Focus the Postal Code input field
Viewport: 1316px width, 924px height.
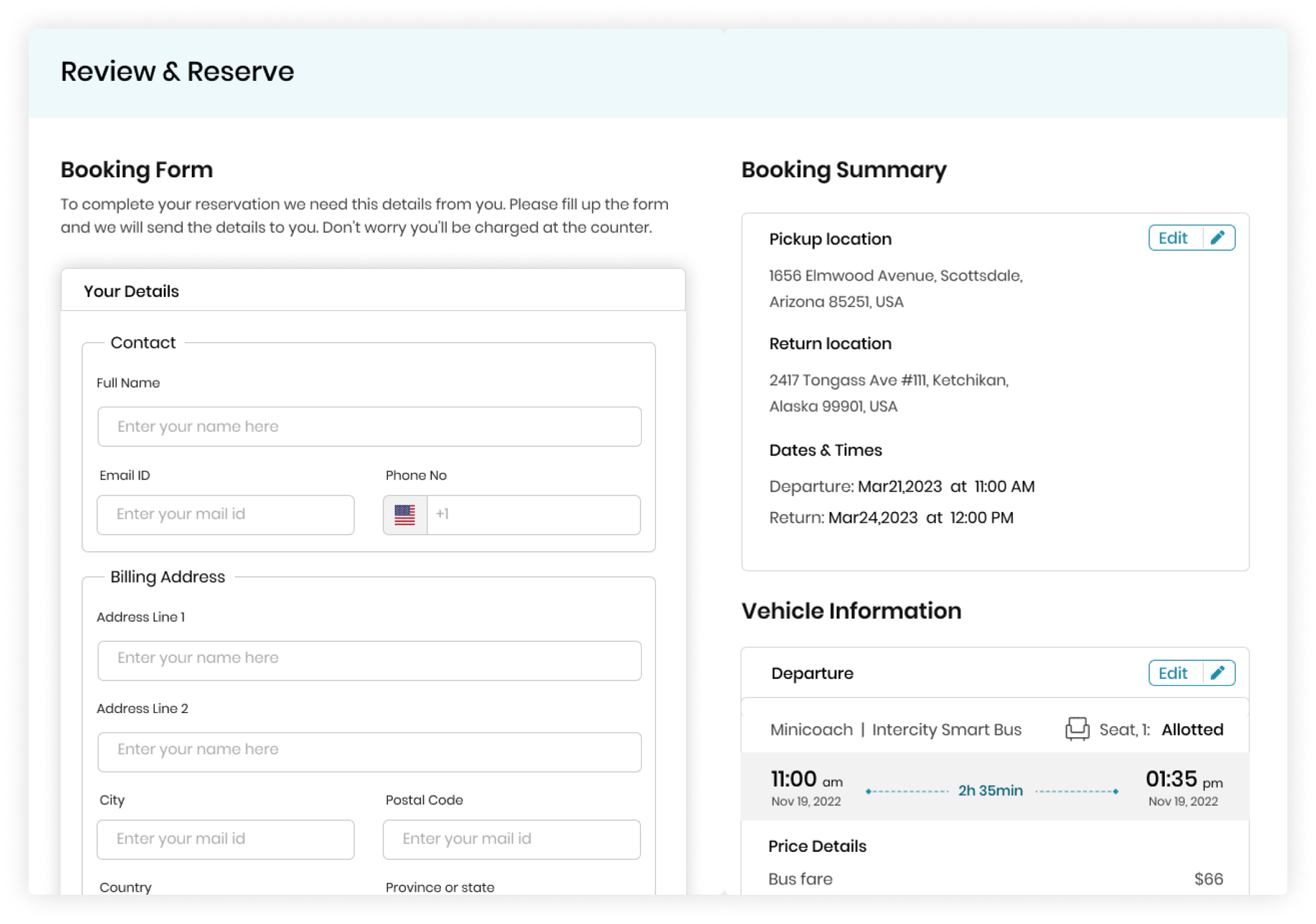point(511,839)
